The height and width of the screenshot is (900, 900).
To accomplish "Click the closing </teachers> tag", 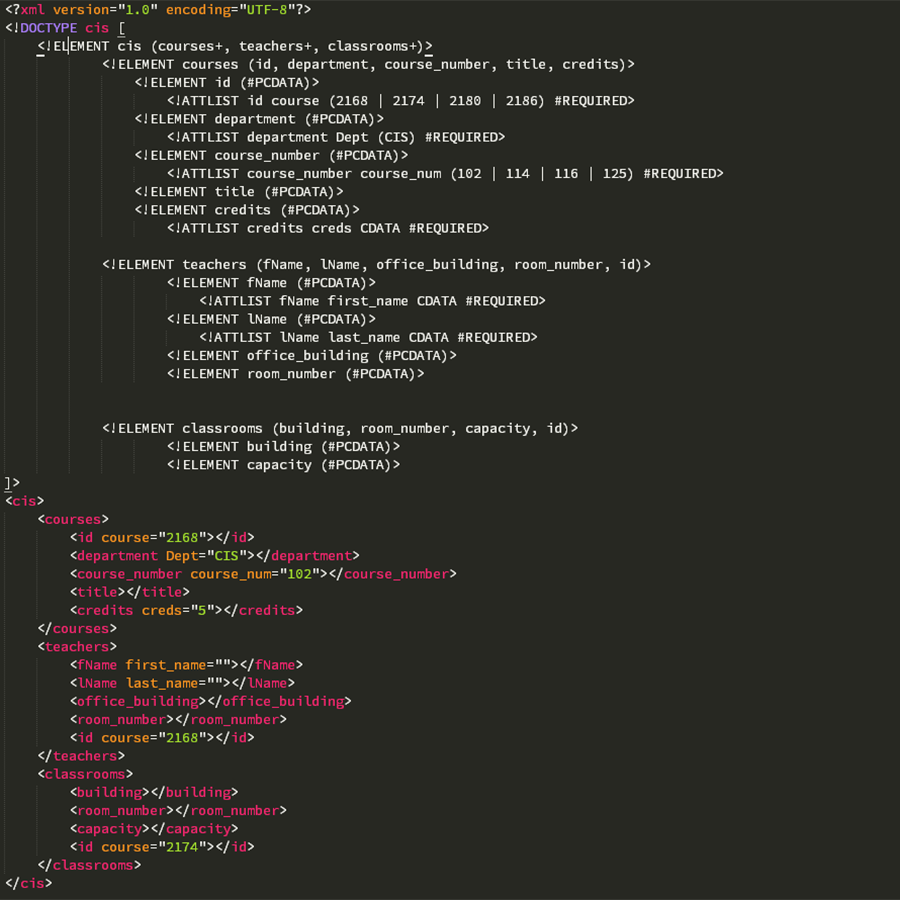I will [81, 756].
